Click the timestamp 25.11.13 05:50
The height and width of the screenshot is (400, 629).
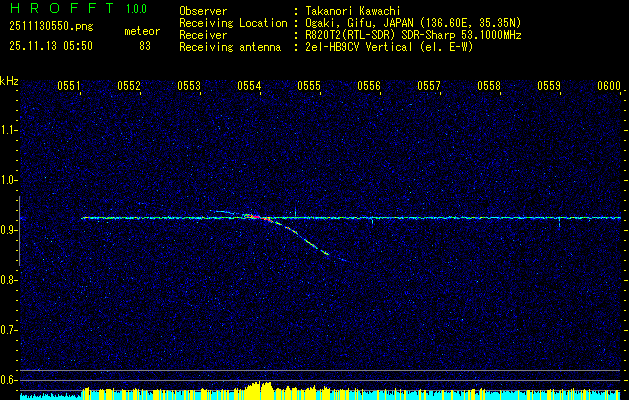[51, 46]
